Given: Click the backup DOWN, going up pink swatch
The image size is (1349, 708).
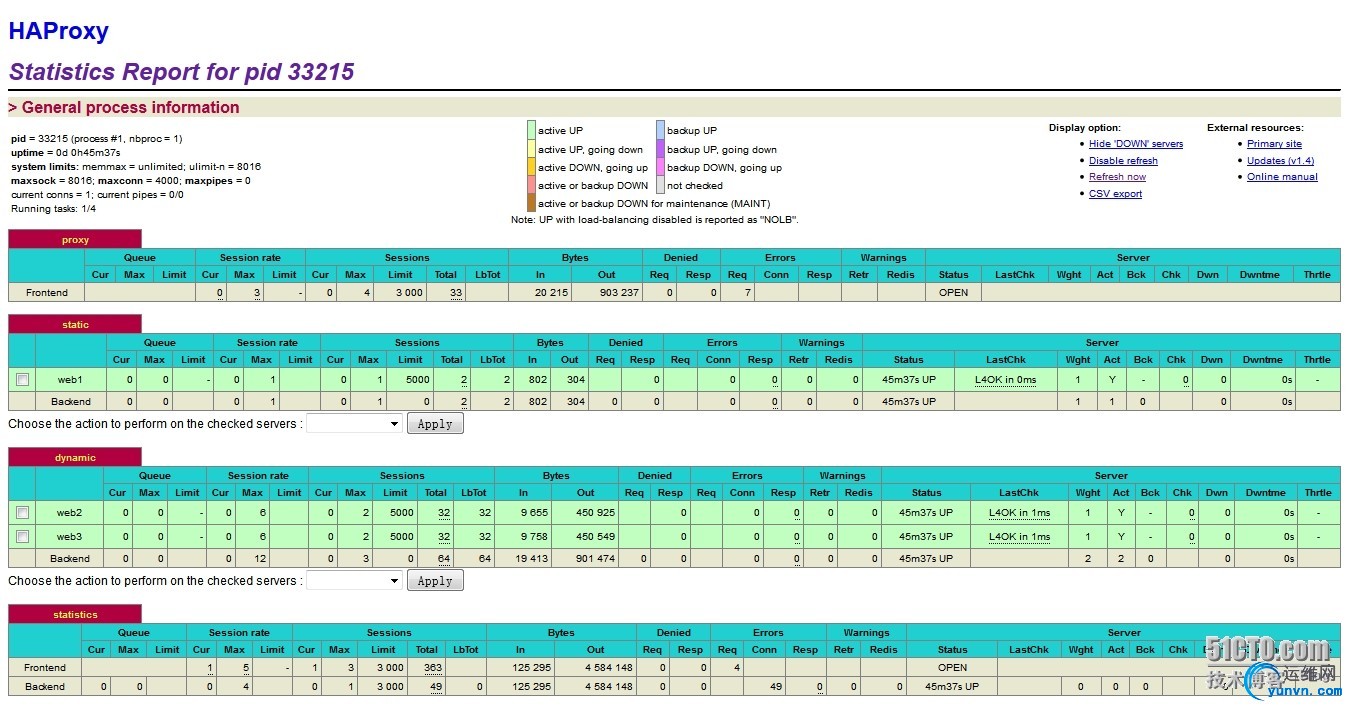Looking at the screenshot, I should click(660, 167).
